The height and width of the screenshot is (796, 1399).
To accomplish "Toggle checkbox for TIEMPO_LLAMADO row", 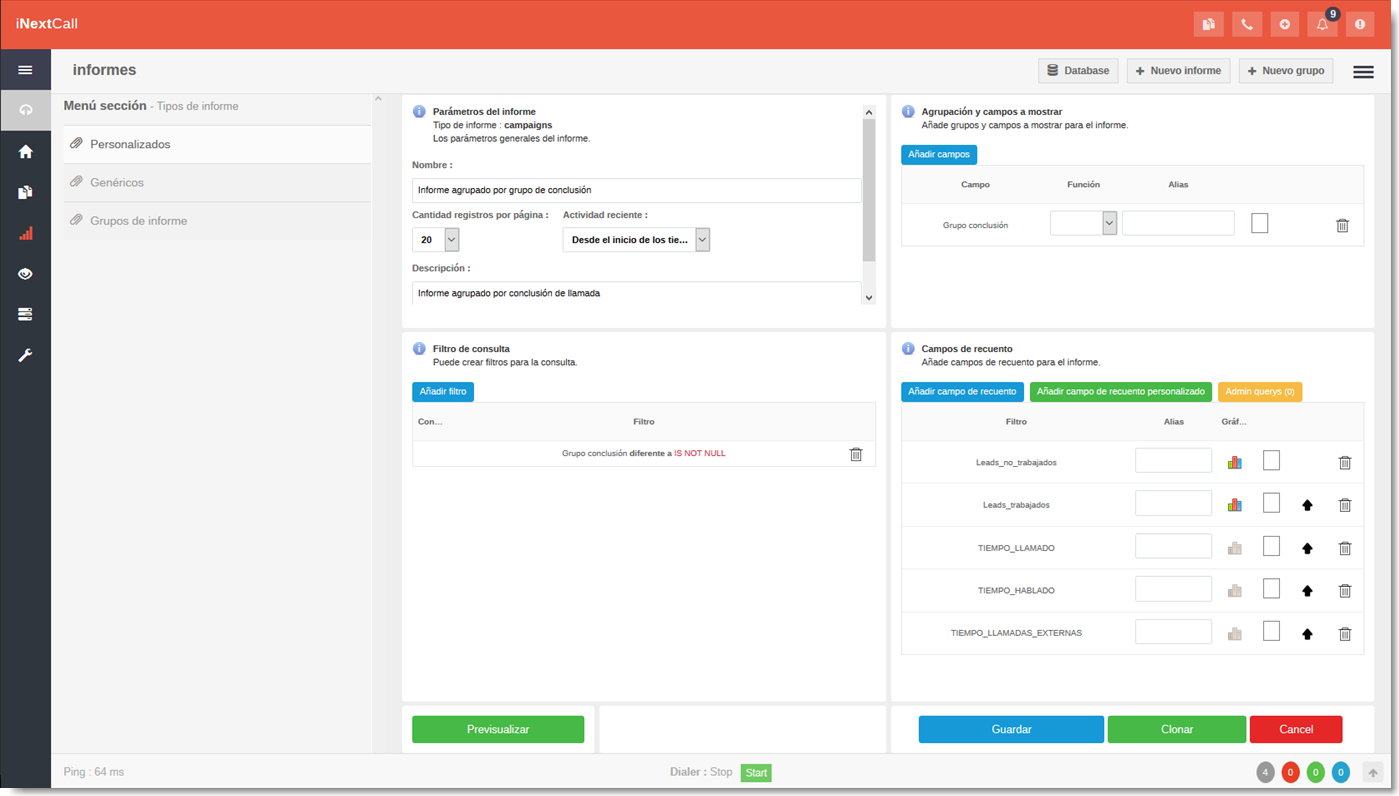I will (x=1271, y=547).
